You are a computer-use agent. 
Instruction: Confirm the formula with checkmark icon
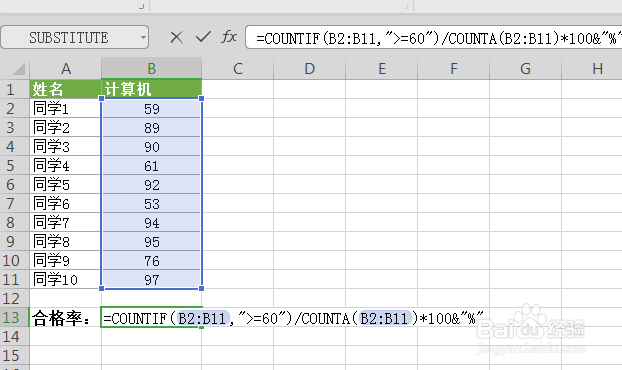coord(203,37)
